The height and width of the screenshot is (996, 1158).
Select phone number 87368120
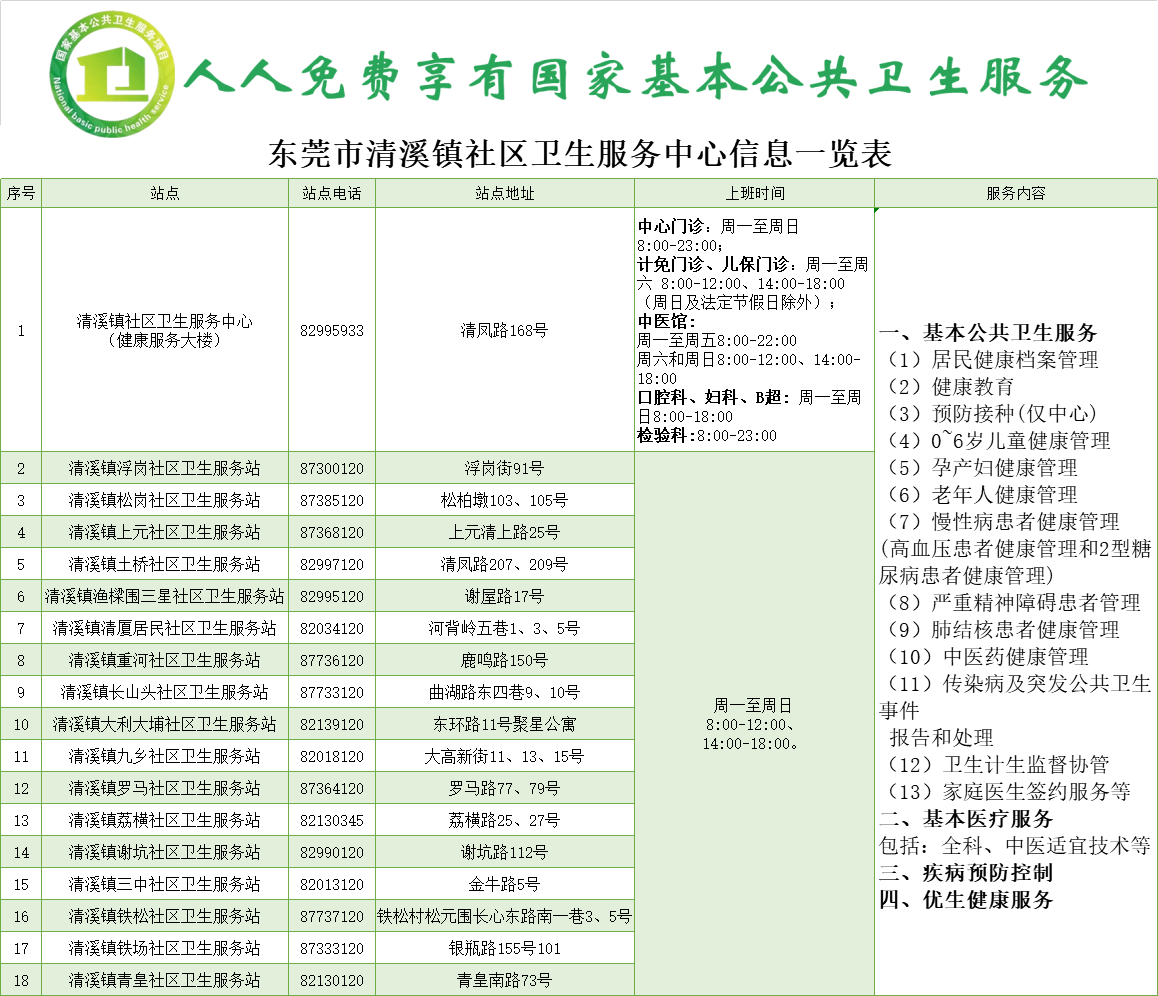(332, 533)
